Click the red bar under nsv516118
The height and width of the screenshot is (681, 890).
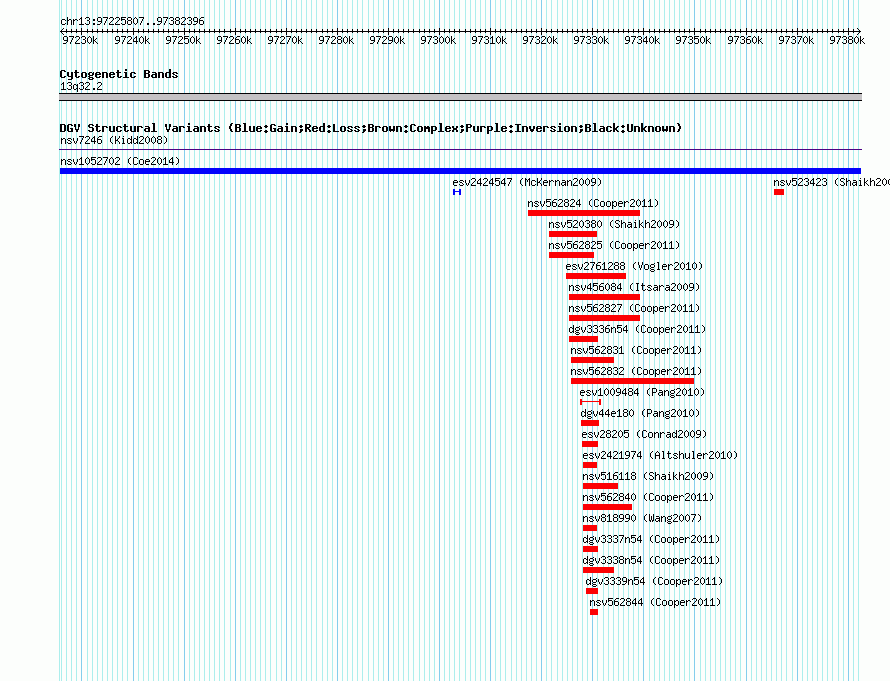pyautogui.click(x=600, y=486)
